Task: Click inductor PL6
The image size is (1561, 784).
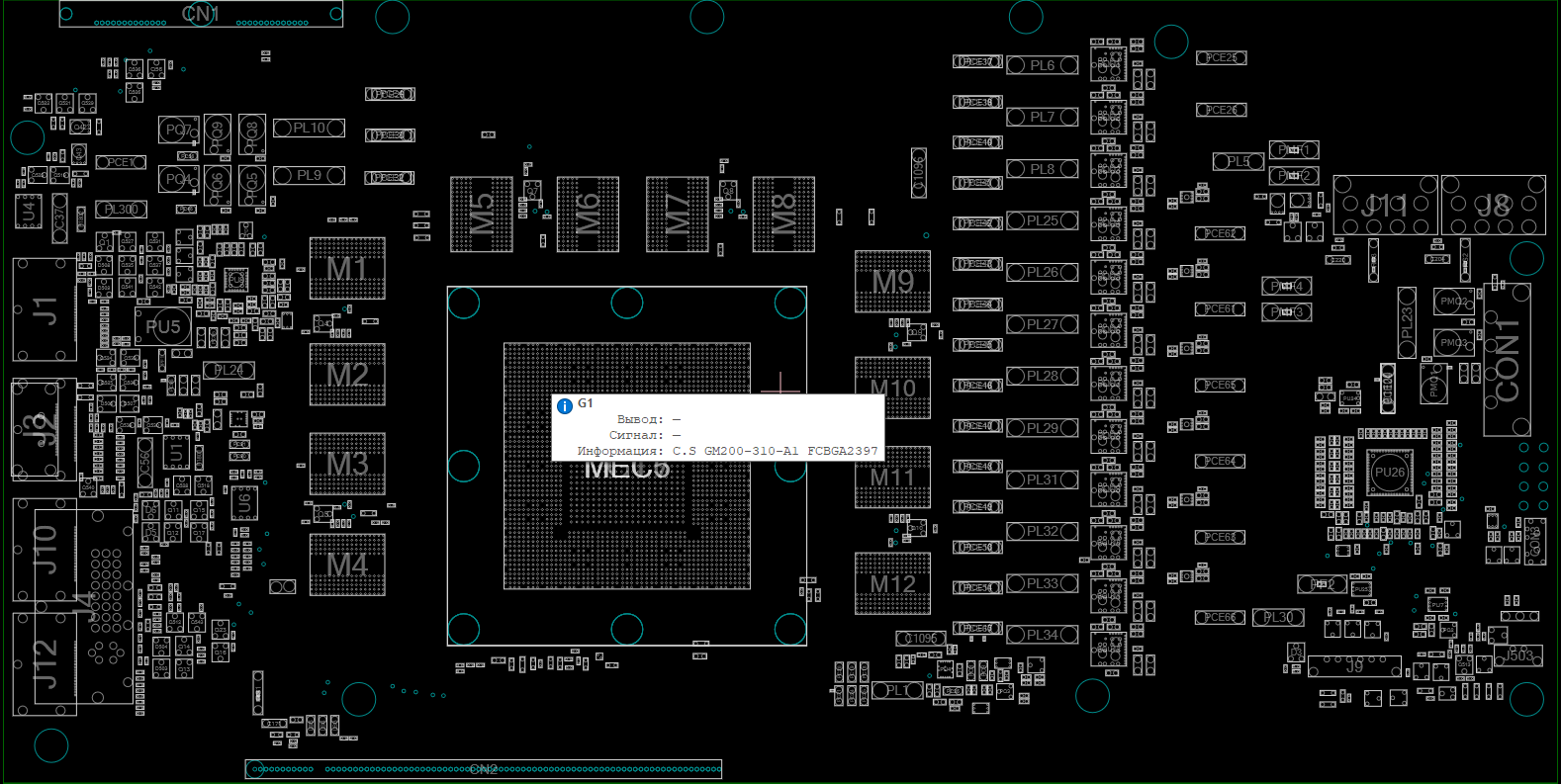Action: [x=1043, y=65]
